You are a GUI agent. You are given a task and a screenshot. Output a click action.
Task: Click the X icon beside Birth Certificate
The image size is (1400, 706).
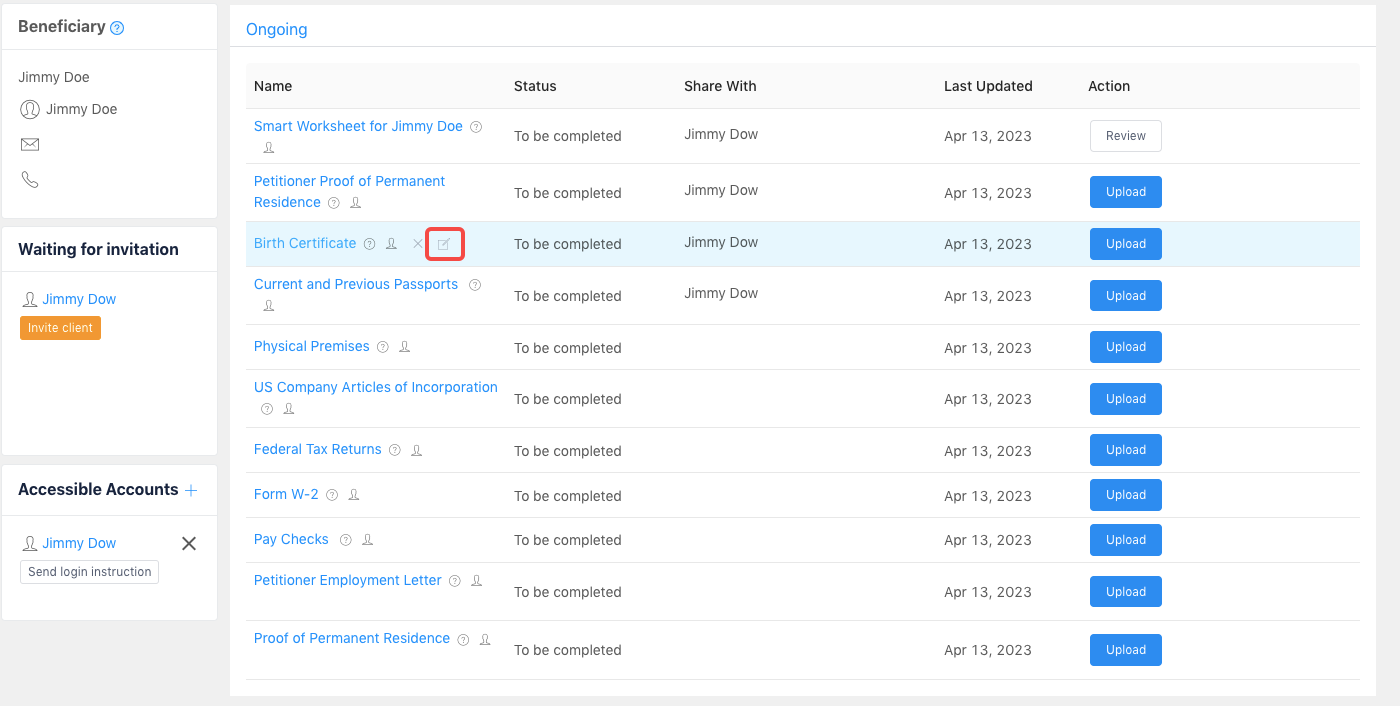(418, 244)
